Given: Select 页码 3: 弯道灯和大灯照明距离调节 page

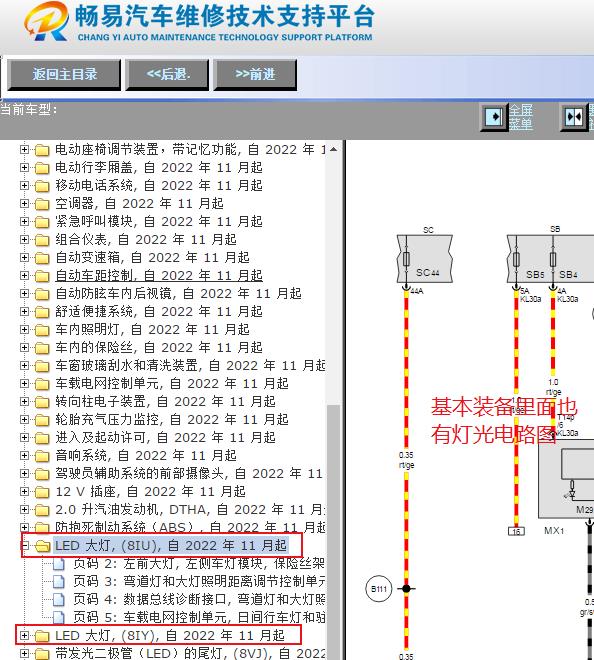Looking at the screenshot, I should pyautogui.click(x=199, y=582).
